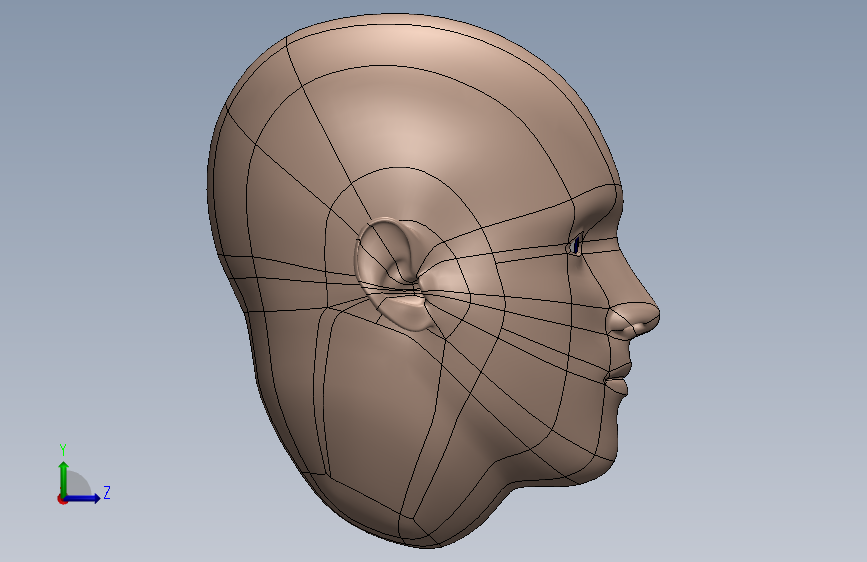867x562 pixels.
Task: Select the ear on the head model
Action: 393,274
